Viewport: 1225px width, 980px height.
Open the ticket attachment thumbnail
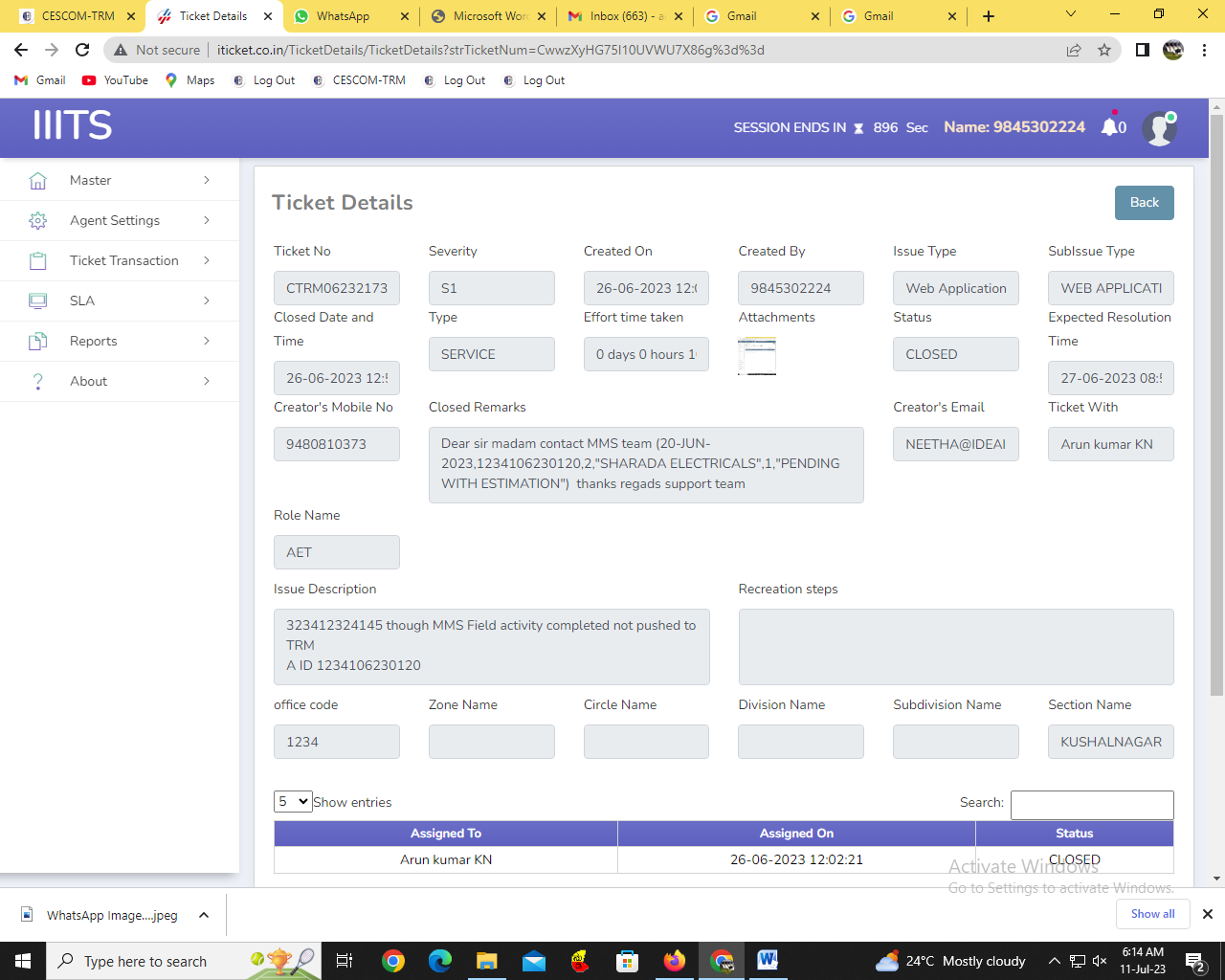pyautogui.click(x=757, y=356)
